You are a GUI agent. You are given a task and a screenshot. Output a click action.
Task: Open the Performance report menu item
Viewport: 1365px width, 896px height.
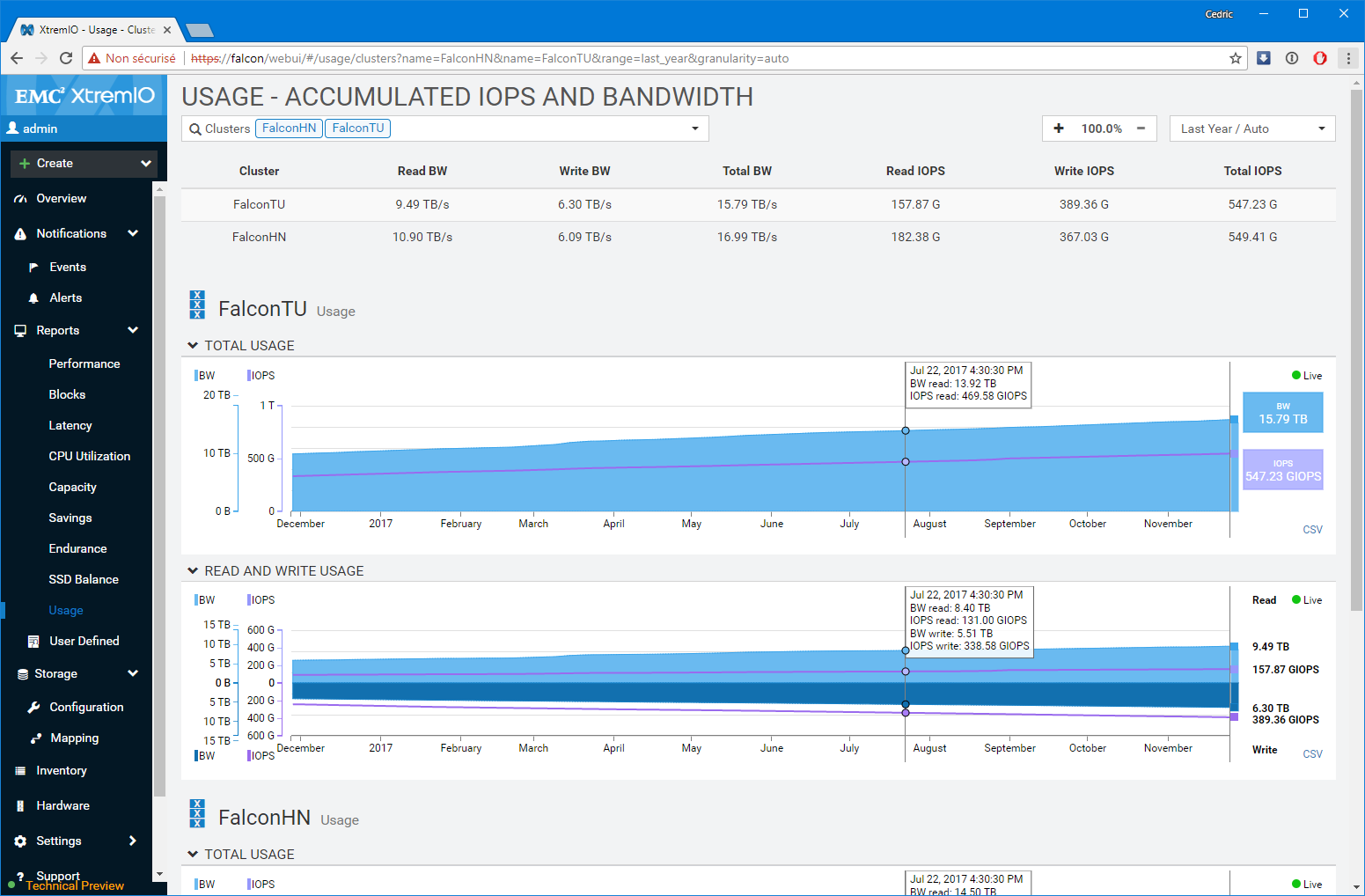point(84,364)
